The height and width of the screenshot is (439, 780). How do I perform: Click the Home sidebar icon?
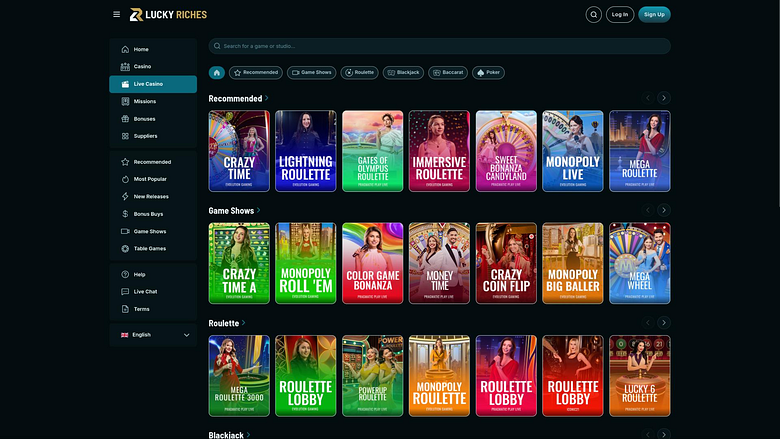pyautogui.click(x=125, y=49)
